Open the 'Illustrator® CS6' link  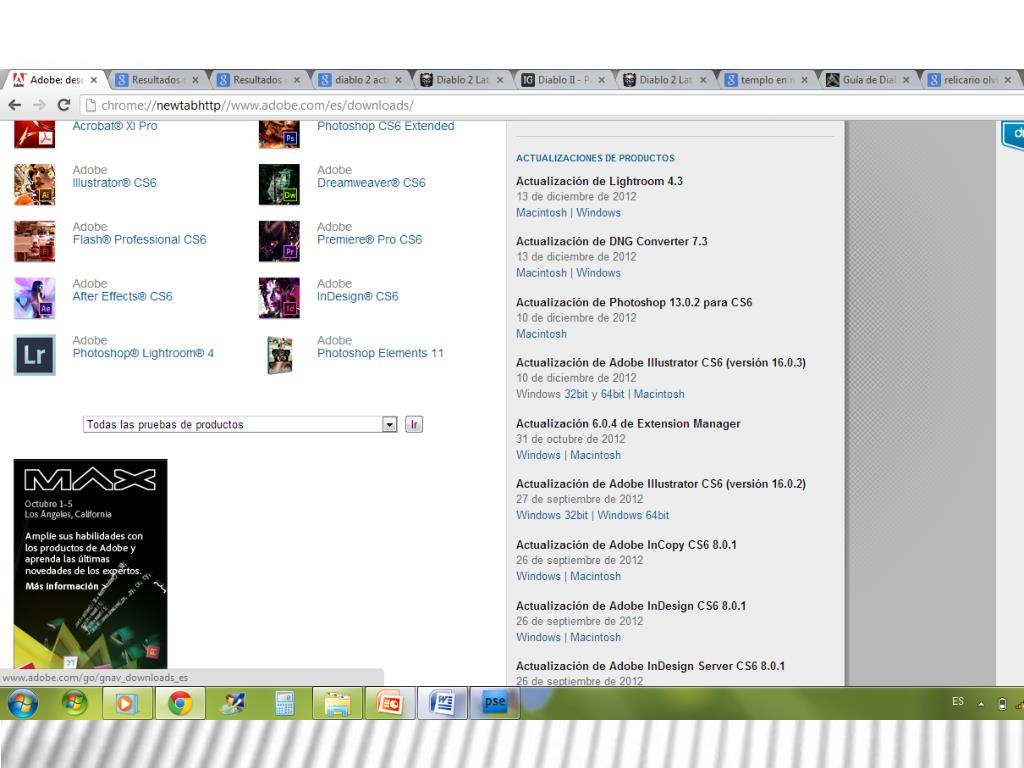coord(114,183)
